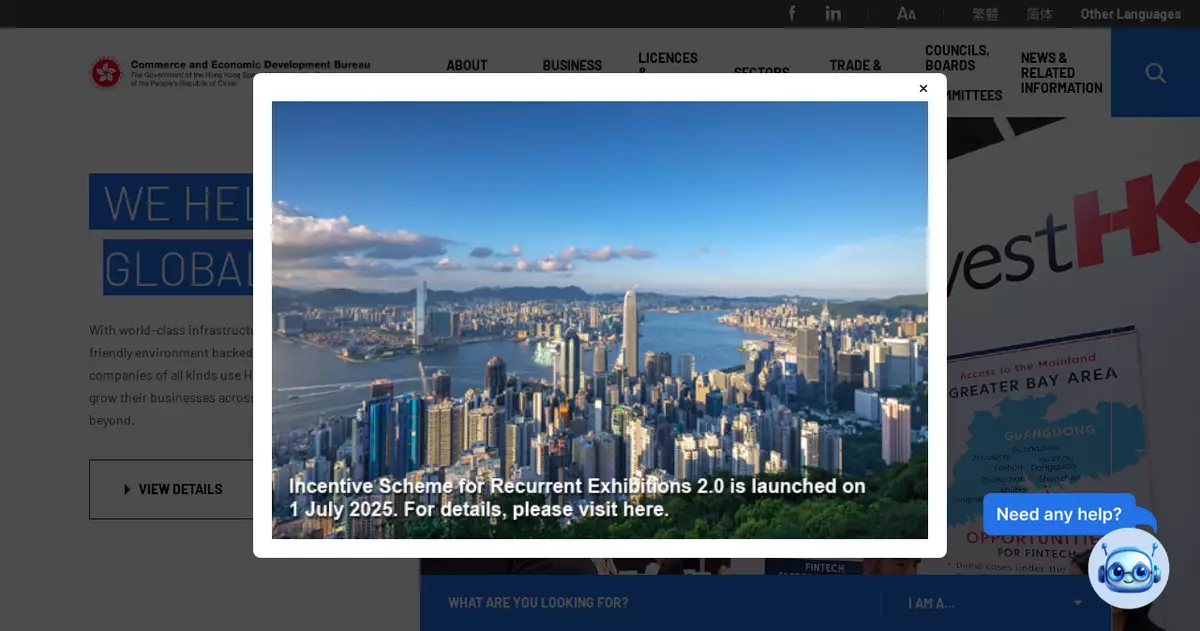
Task: Open the LinkedIn icon in top bar
Action: click(x=833, y=13)
